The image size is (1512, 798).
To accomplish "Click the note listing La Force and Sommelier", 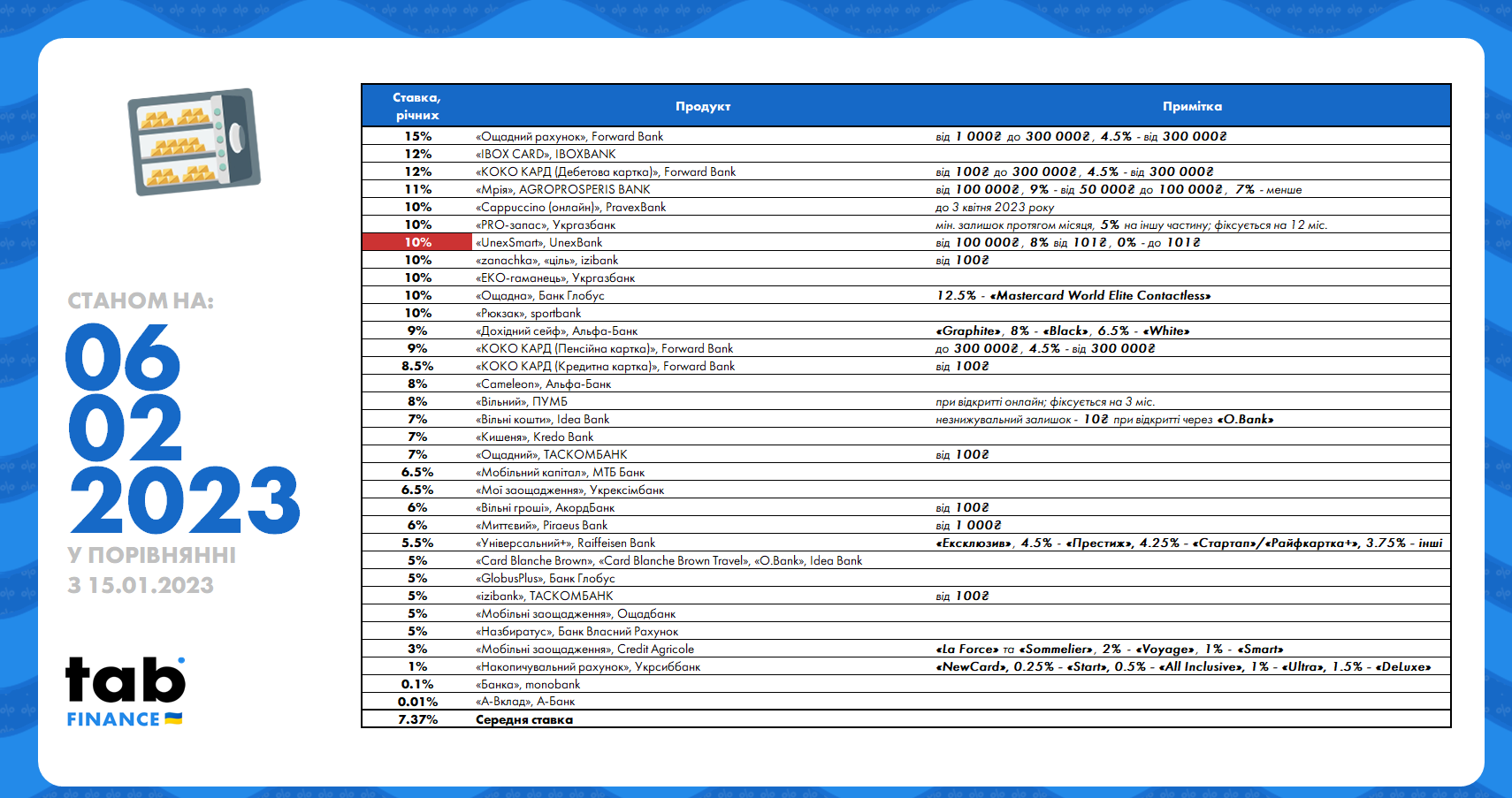I will [x=1110, y=649].
